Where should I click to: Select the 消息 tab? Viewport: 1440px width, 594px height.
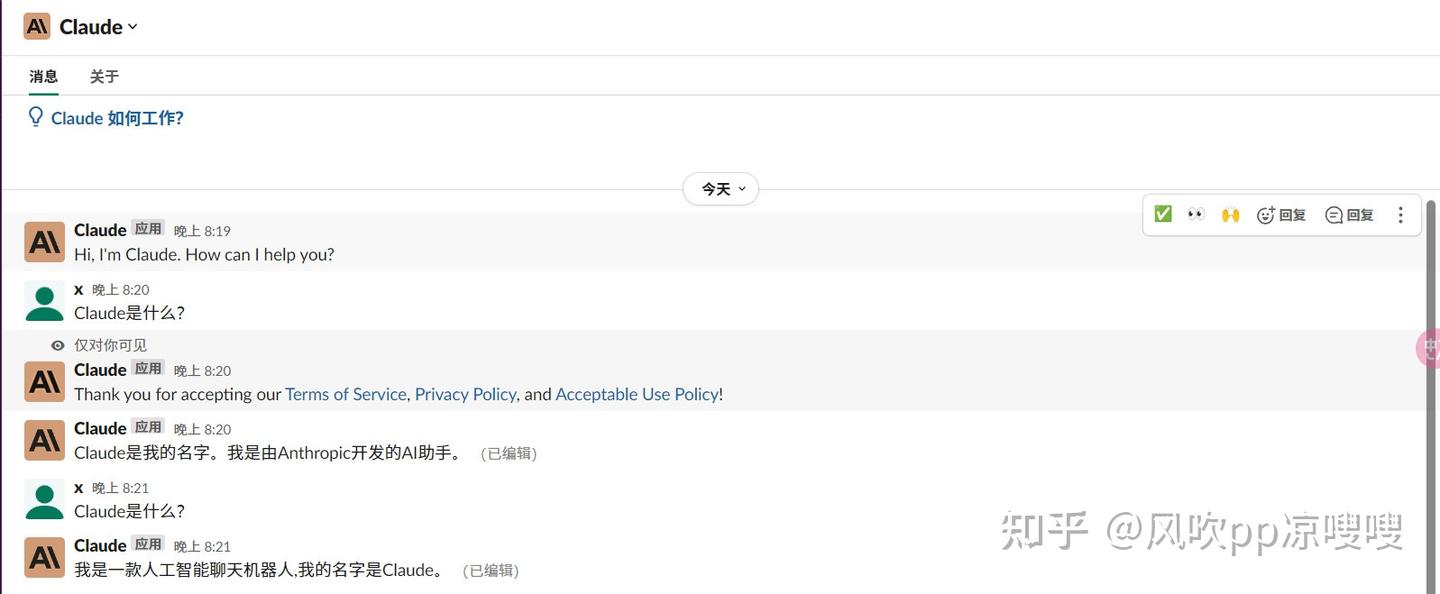43,76
